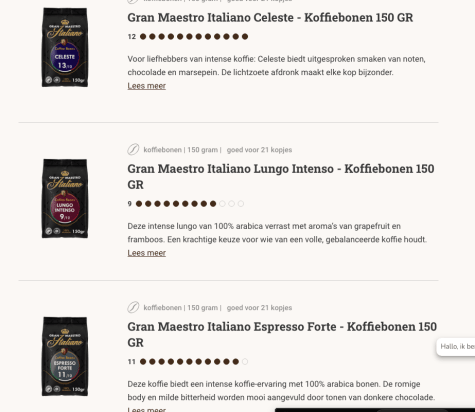Image resolution: width=475 pixels, height=412 pixels.
Task: Click the Celeste intensity dots rating
Action: [194, 37]
